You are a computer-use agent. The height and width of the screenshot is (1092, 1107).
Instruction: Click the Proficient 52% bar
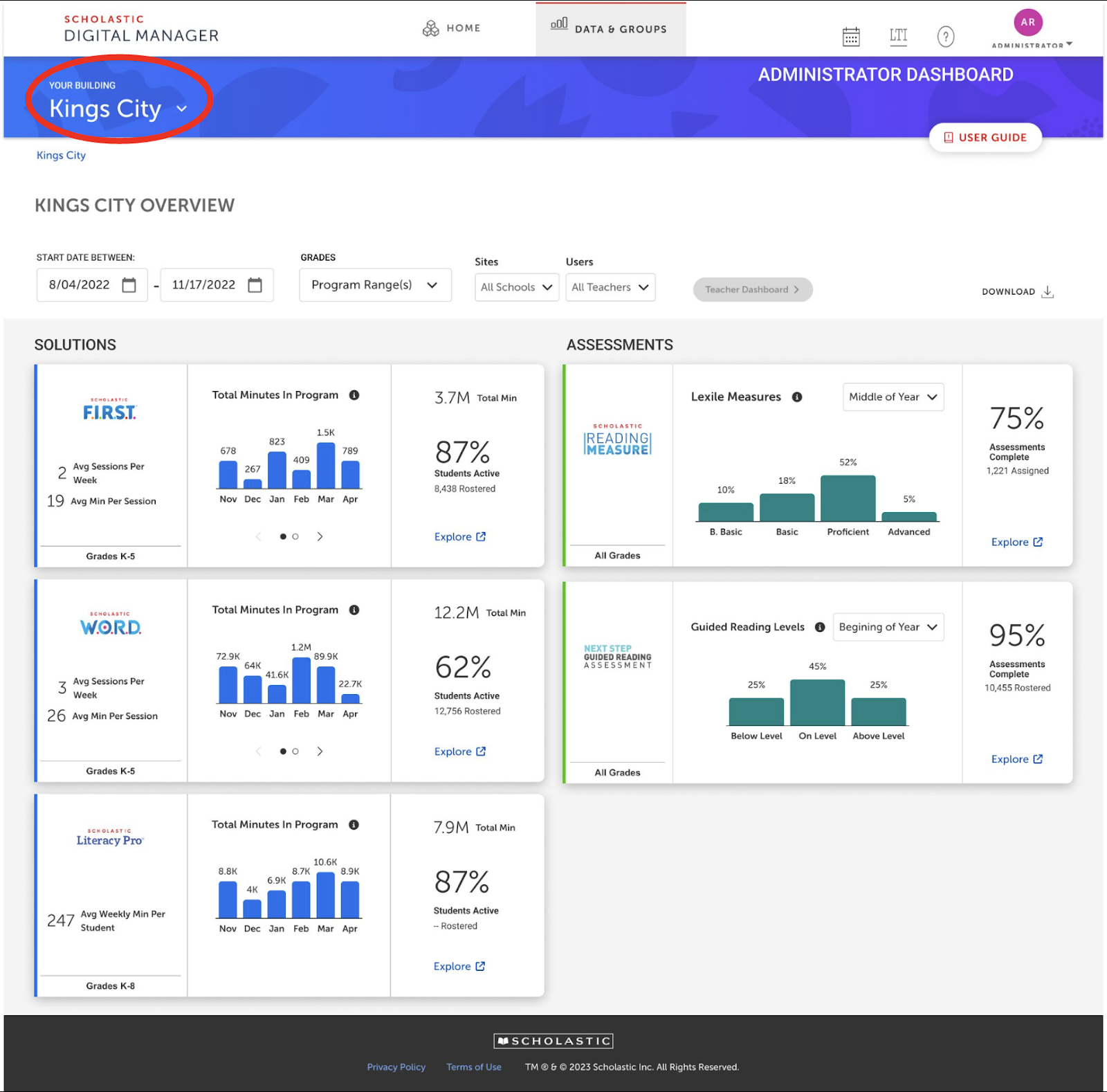[x=848, y=498]
